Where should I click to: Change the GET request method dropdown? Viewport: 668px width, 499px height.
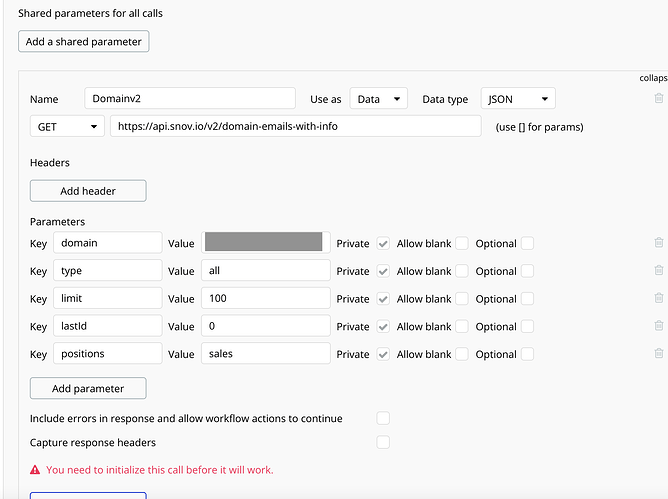(x=67, y=127)
